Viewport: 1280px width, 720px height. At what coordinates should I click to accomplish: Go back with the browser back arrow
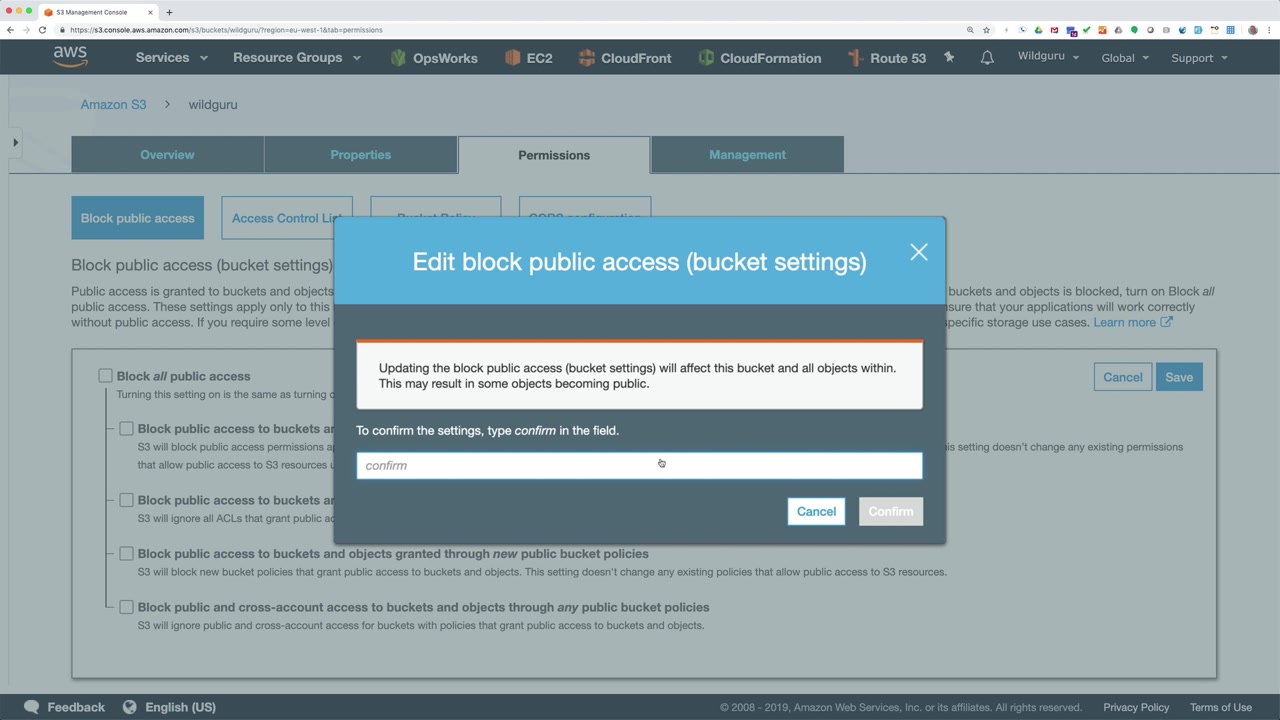tap(11, 30)
